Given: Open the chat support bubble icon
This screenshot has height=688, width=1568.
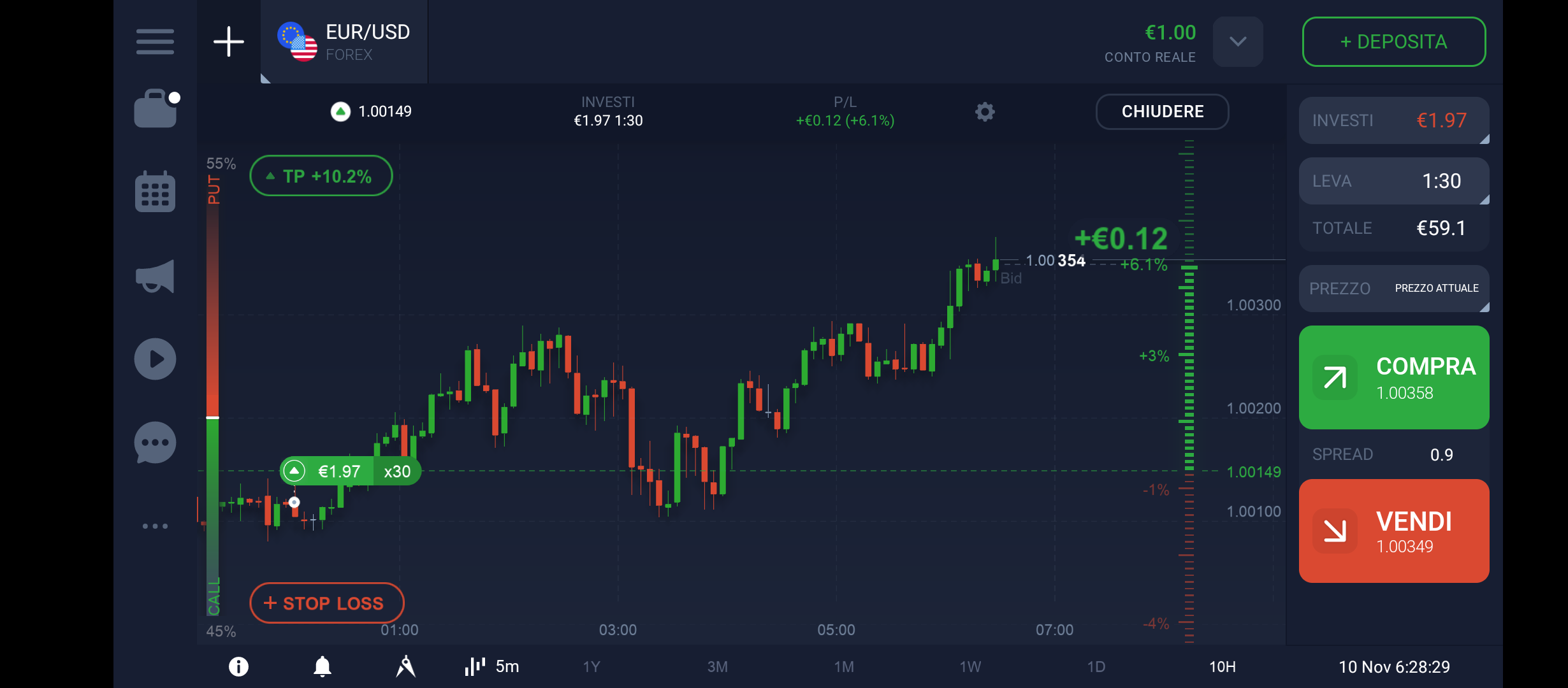Looking at the screenshot, I should click(x=155, y=443).
